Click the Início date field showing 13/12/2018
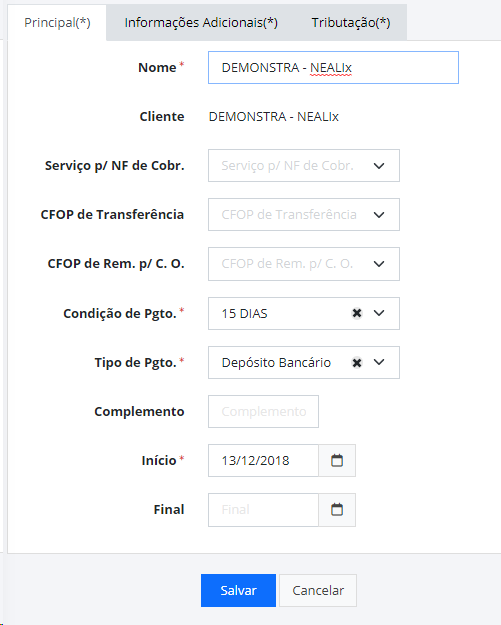501x625 pixels. pos(263,460)
